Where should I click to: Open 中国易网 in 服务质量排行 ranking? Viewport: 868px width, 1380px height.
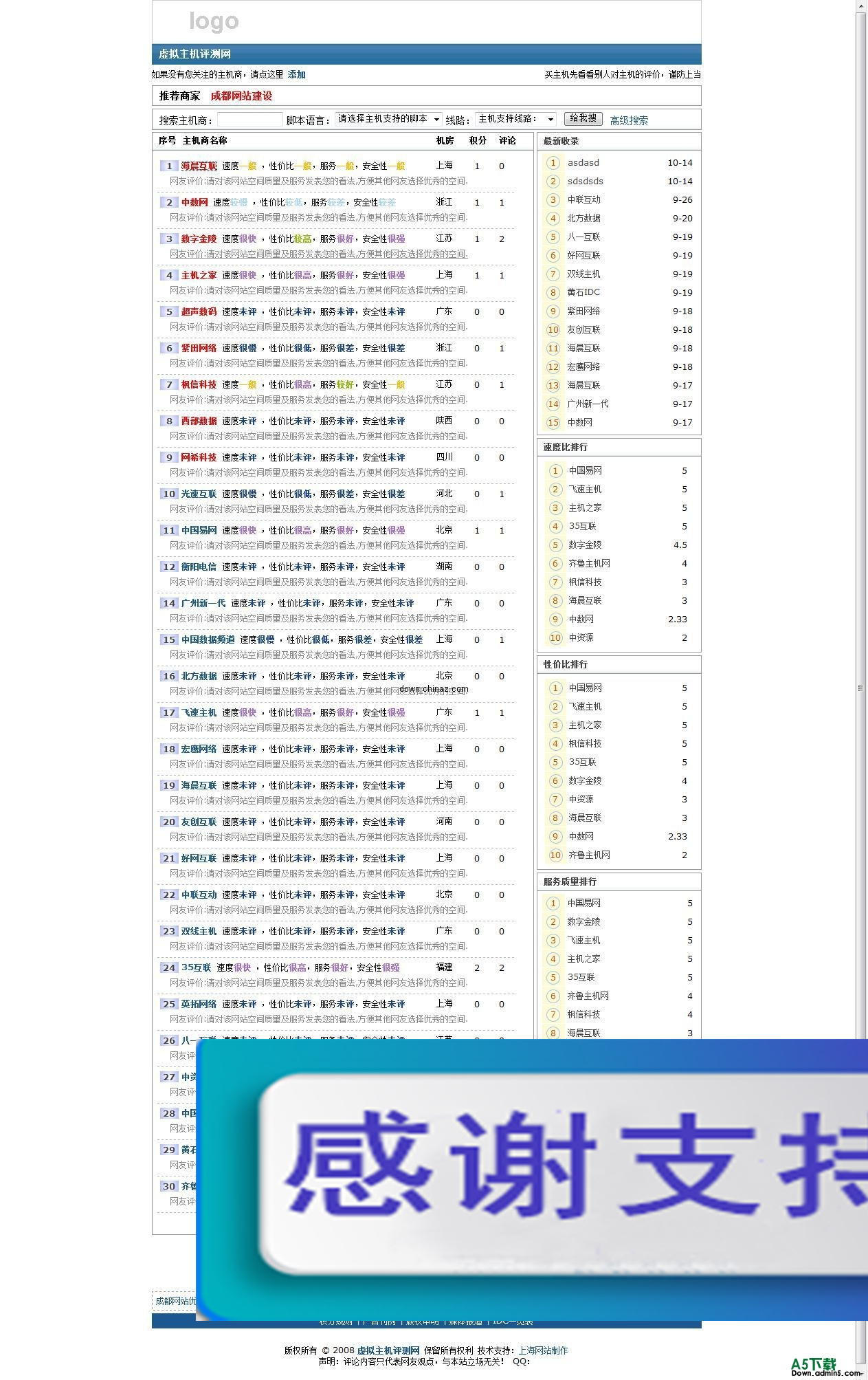583,903
